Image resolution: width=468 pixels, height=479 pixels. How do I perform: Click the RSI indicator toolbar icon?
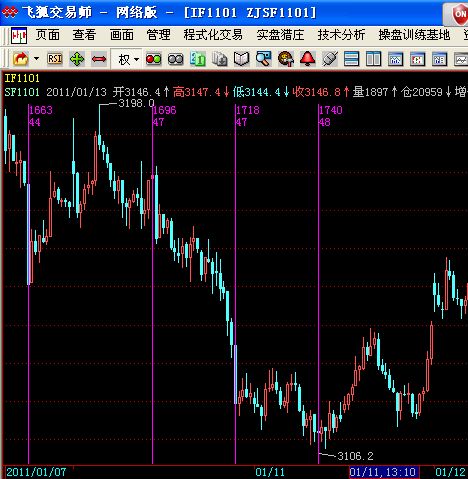click(55, 59)
